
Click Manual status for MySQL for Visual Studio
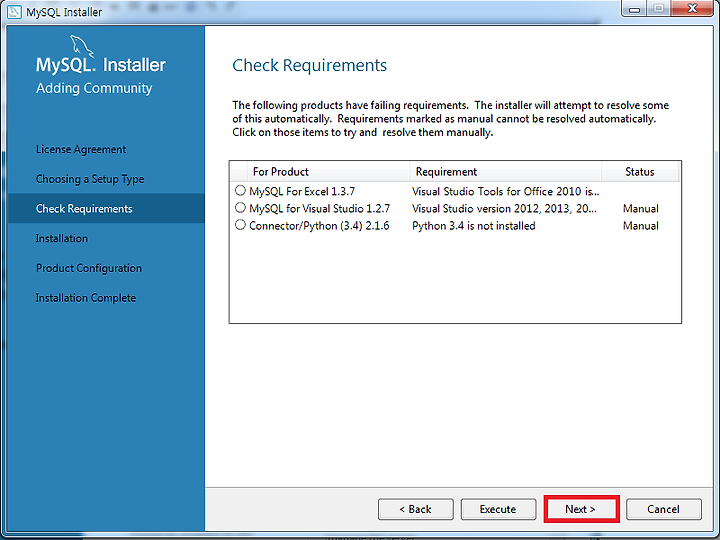641,208
